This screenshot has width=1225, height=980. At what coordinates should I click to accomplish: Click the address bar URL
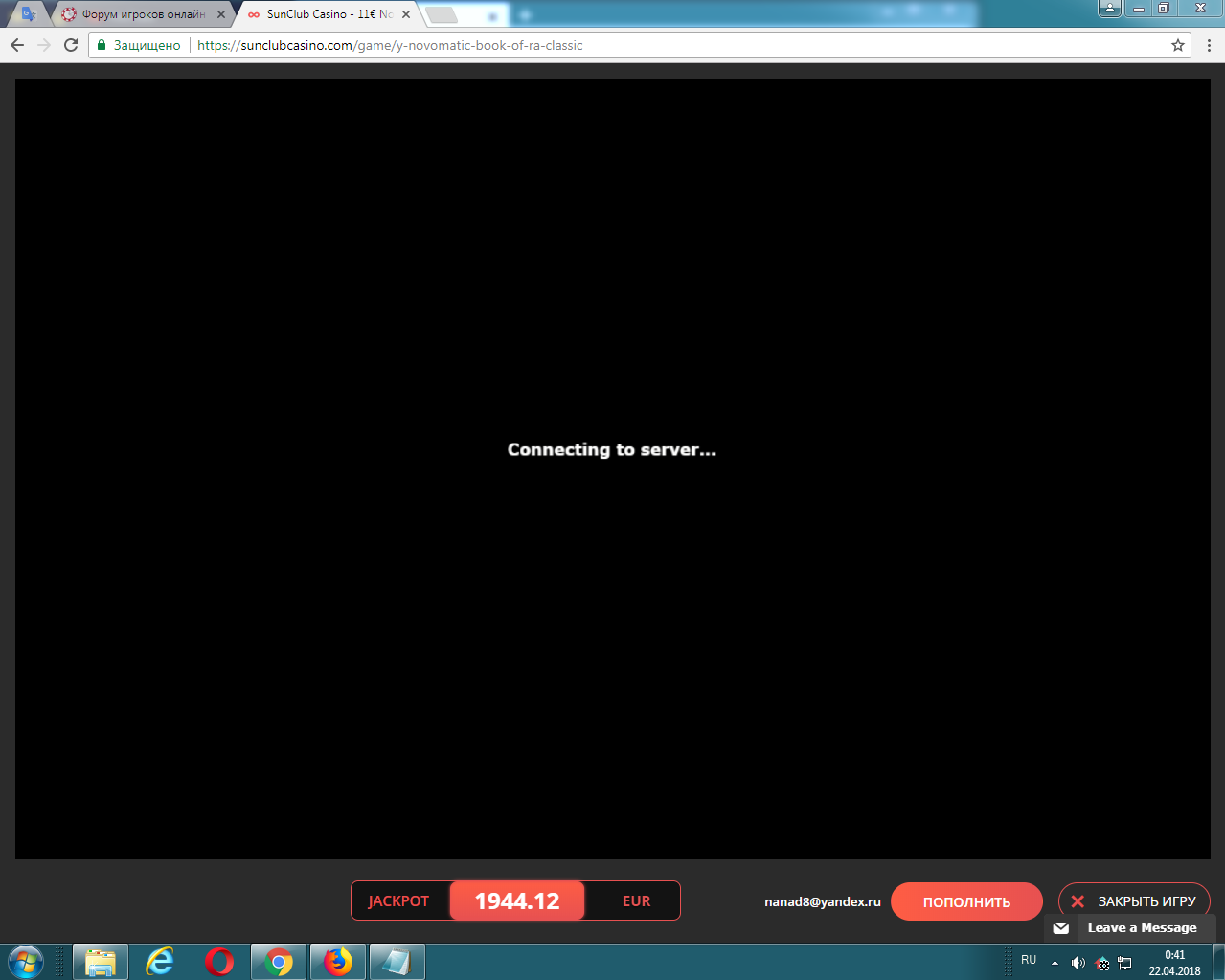coord(390,45)
